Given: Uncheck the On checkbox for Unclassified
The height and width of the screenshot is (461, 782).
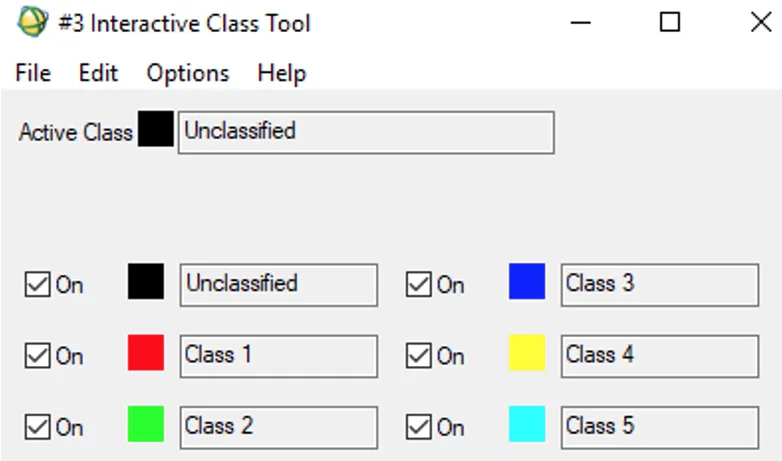Looking at the screenshot, I should [37, 285].
